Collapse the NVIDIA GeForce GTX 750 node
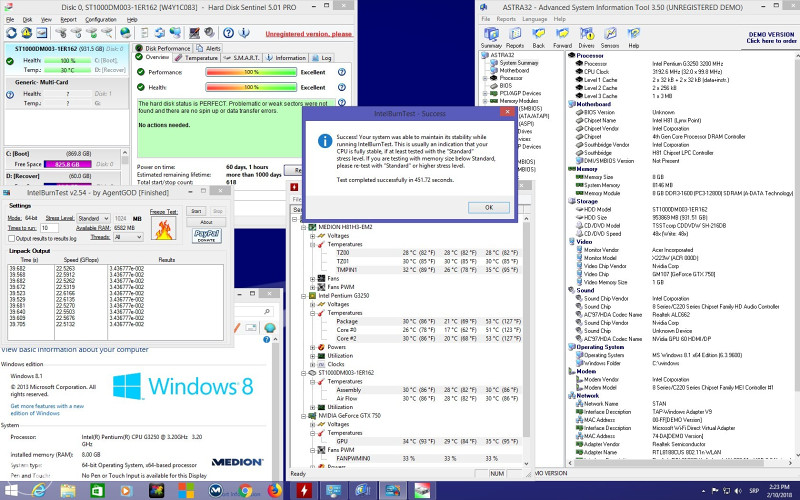Image resolution: width=800 pixels, height=500 pixels. [x=304, y=416]
